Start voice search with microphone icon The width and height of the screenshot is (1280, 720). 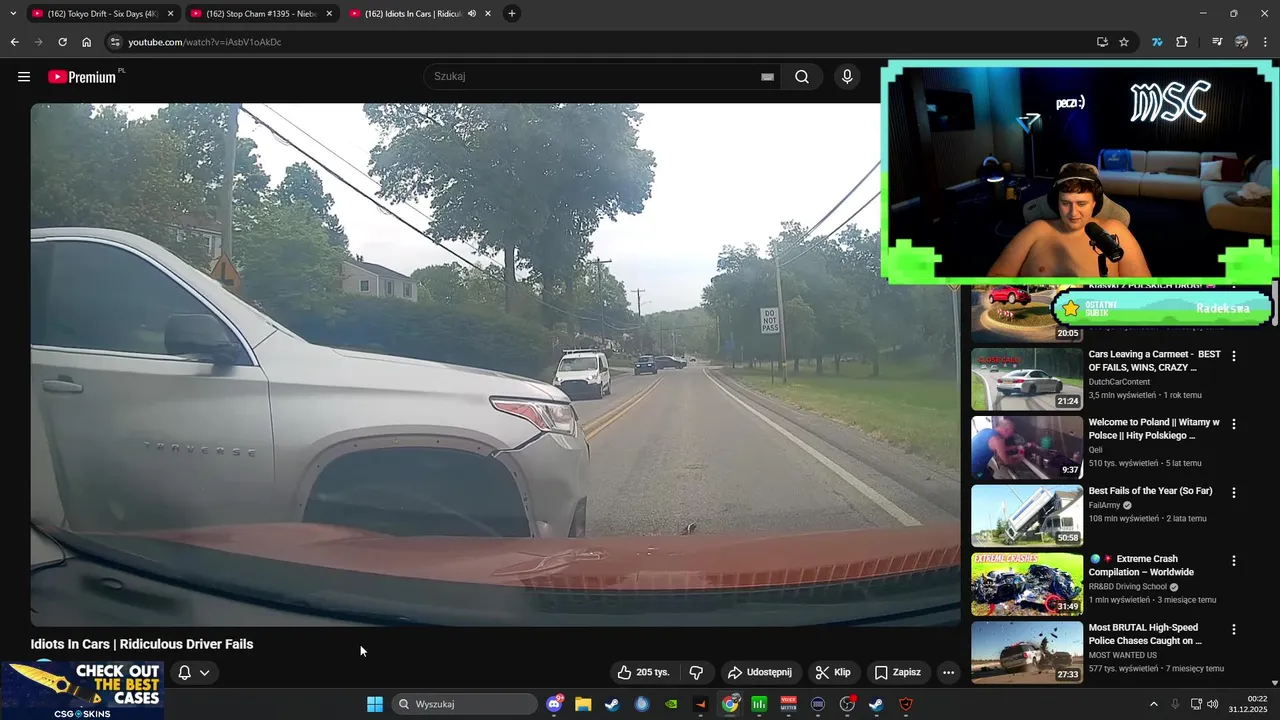point(847,76)
